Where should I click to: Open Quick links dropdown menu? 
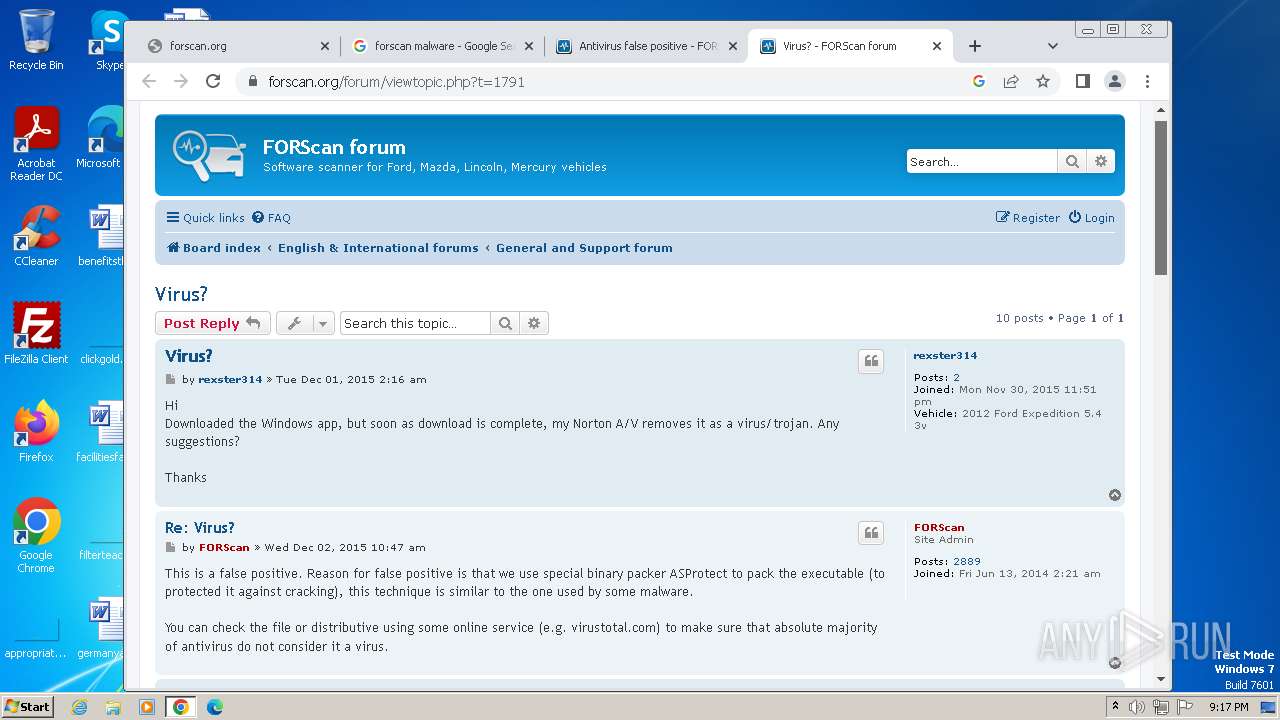(205, 218)
